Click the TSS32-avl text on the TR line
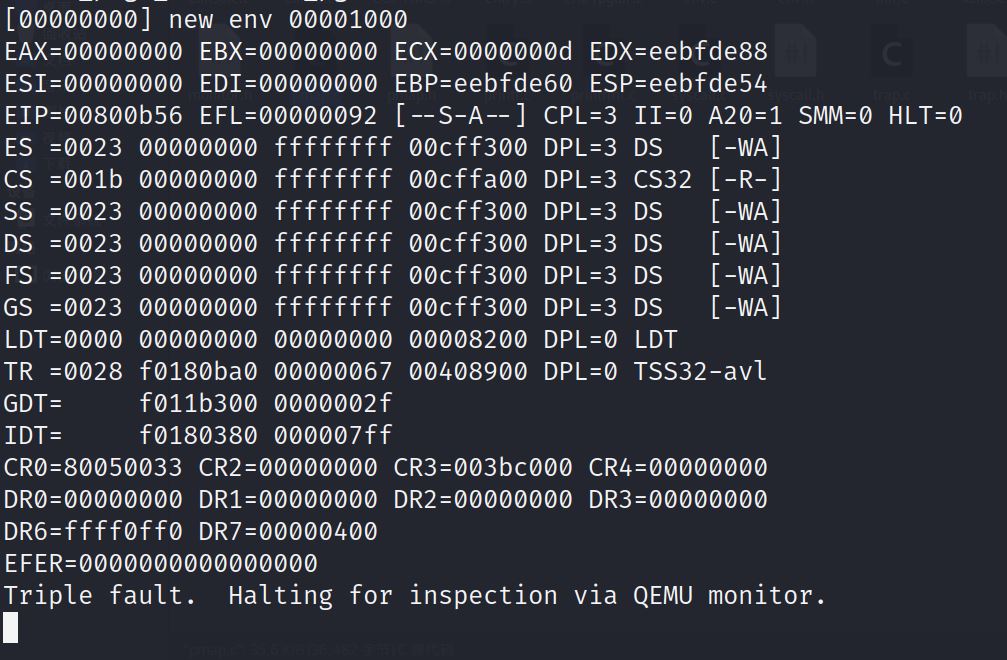The image size is (1007, 660). (x=700, y=372)
